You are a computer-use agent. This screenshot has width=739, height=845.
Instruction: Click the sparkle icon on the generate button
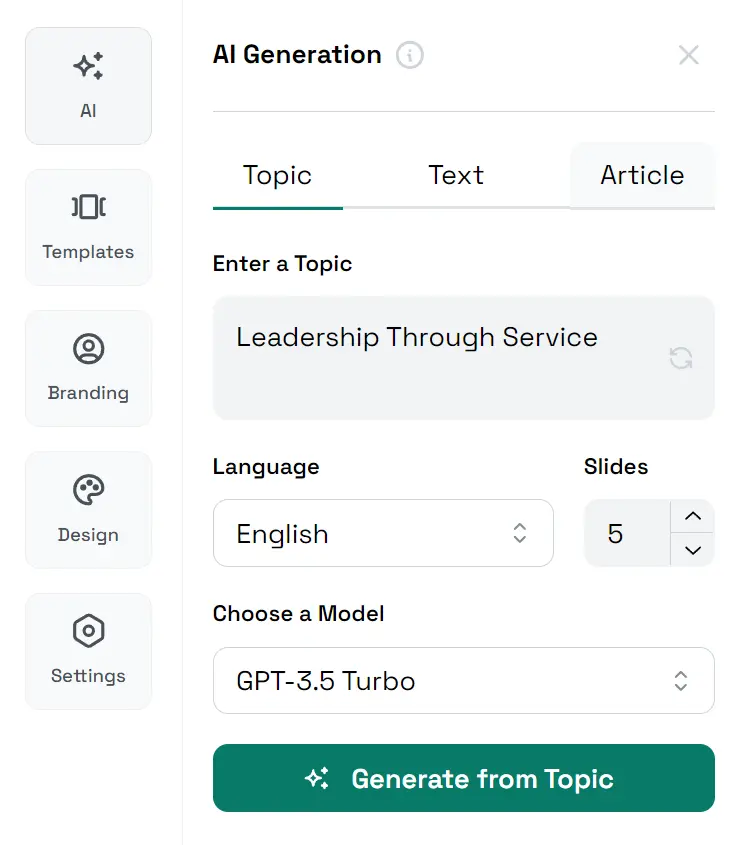coord(318,777)
